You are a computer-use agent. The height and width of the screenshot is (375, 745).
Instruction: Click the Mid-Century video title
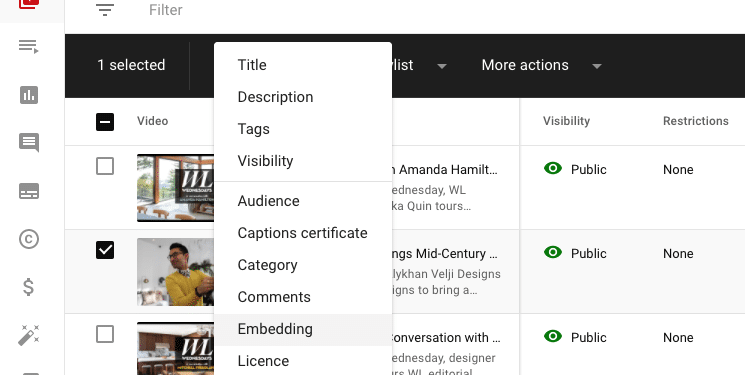click(445, 254)
